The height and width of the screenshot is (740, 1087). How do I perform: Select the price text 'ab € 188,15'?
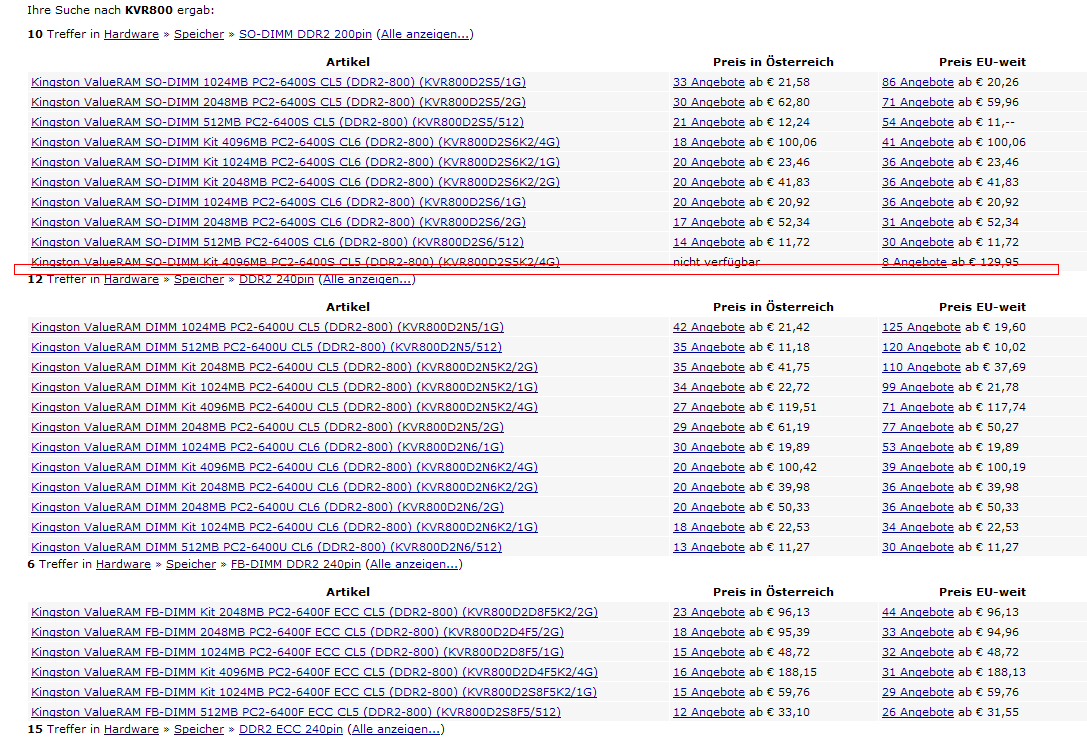click(783, 673)
